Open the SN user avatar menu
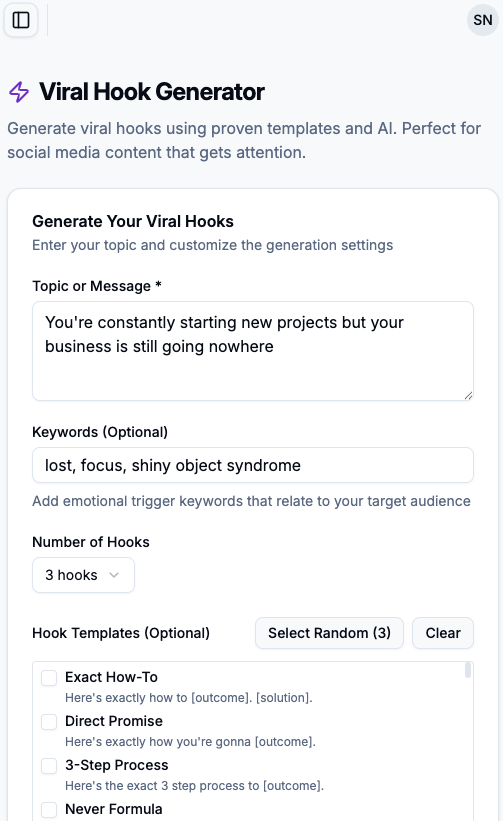The image size is (503, 821). coord(483,20)
